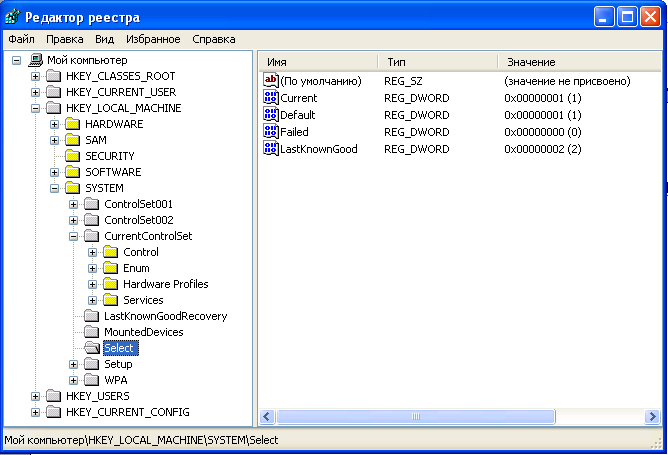Screen dimensions: 668x455
Task: Click the status bar registry path
Action: (x=141, y=440)
